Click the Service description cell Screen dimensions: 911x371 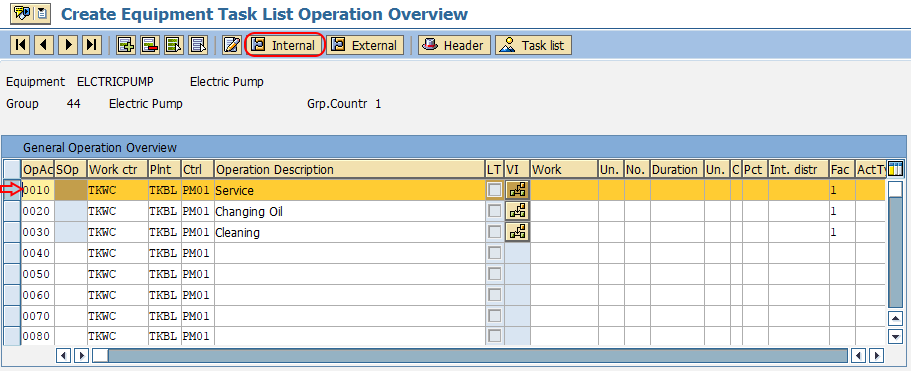coord(350,190)
